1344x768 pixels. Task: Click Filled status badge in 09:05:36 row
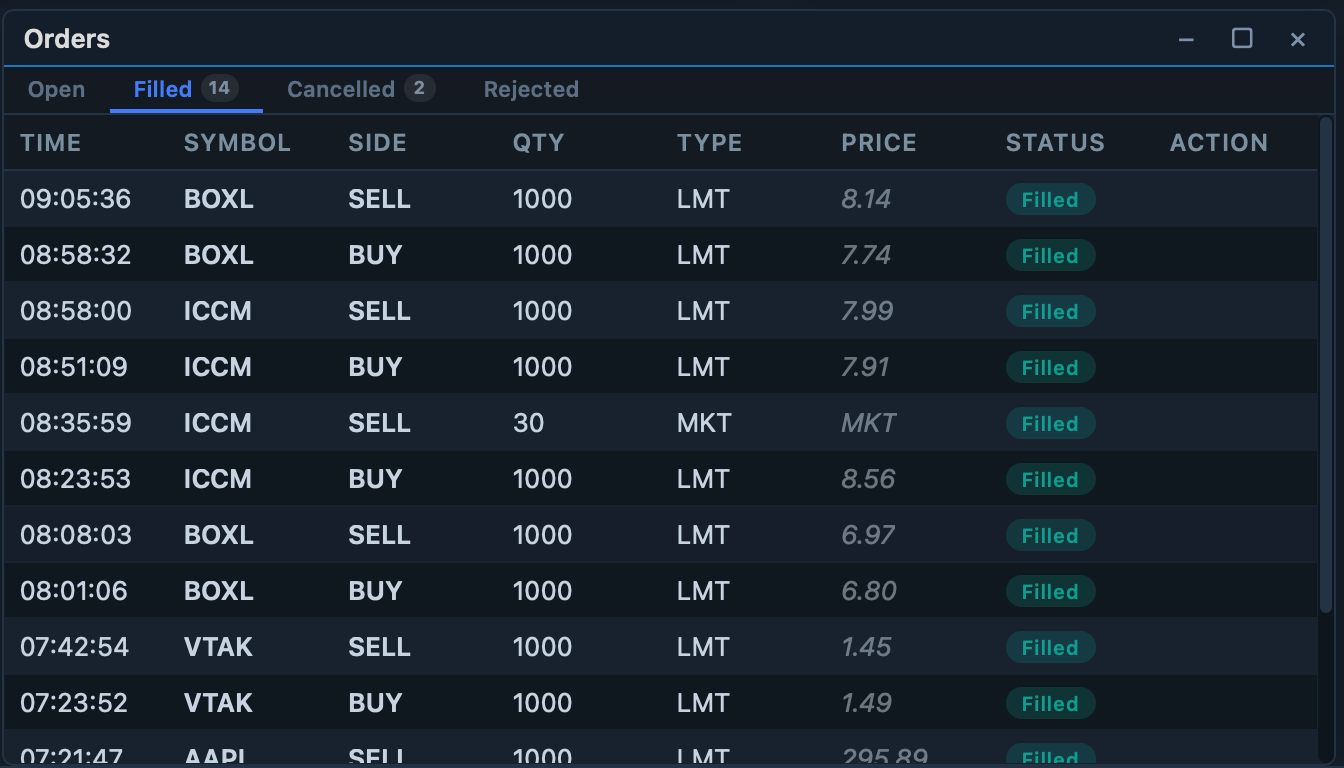pyautogui.click(x=1050, y=199)
